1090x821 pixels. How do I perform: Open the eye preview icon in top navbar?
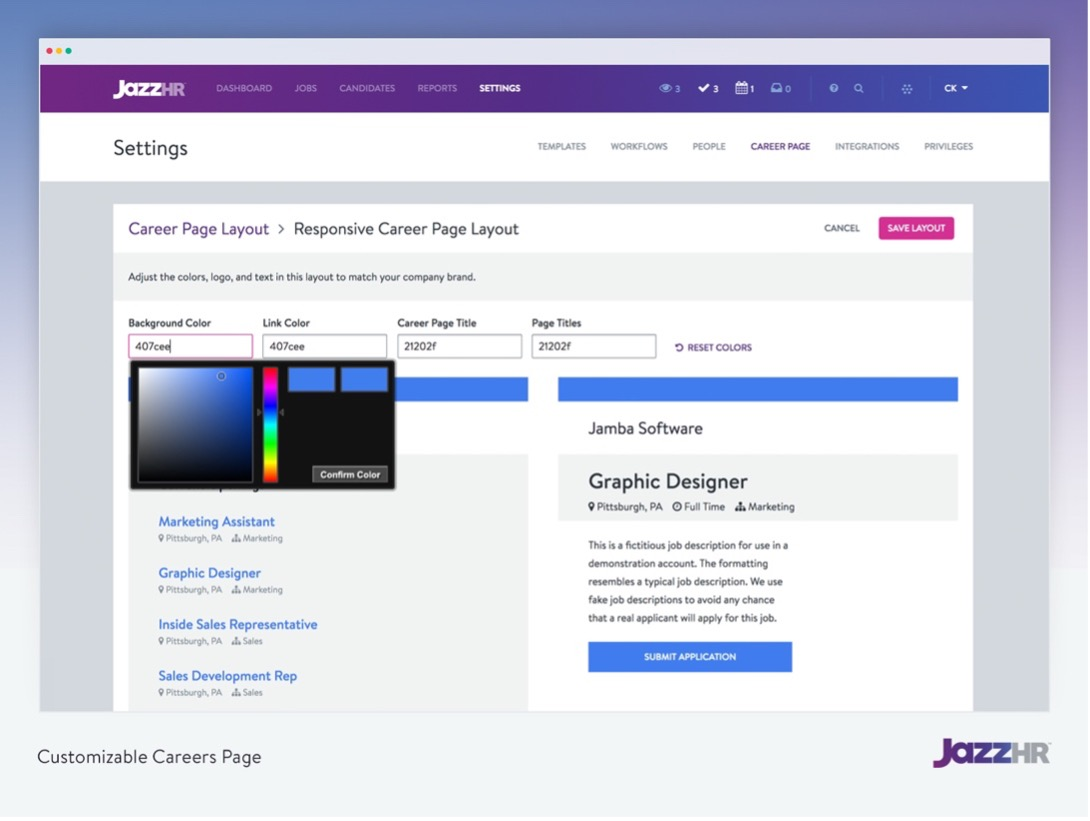tap(667, 88)
